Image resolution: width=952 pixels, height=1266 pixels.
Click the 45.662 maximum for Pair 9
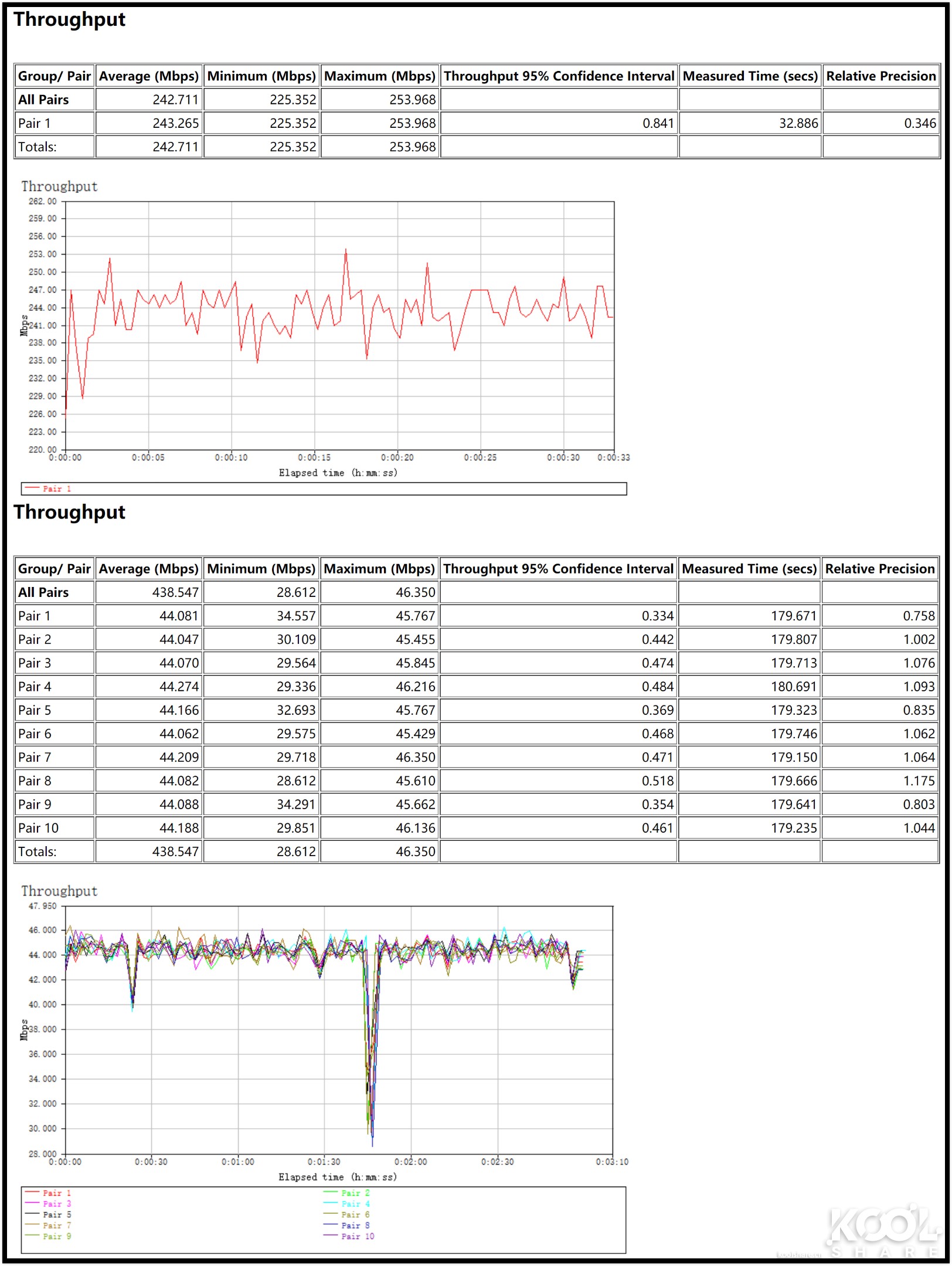click(416, 805)
